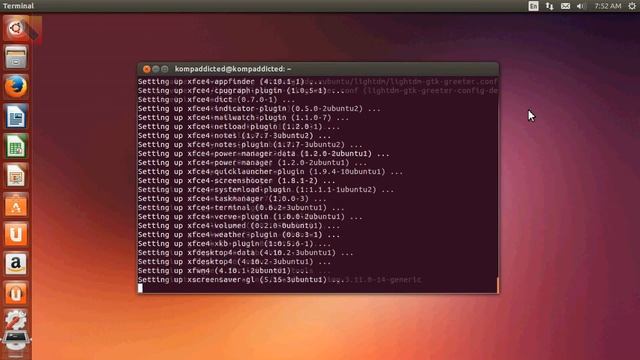Click the terminal scrollbar thumb at right edge
The width and height of the screenshot is (640, 360).
(x=497, y=285)
